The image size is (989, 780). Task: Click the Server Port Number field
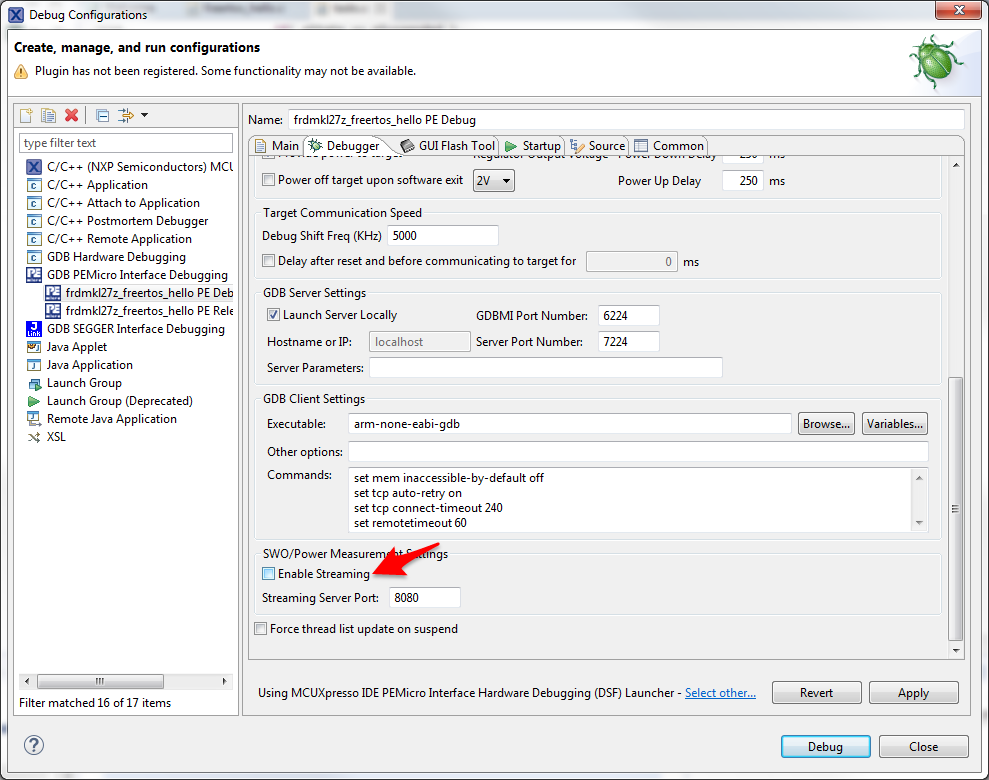(629, 342)
